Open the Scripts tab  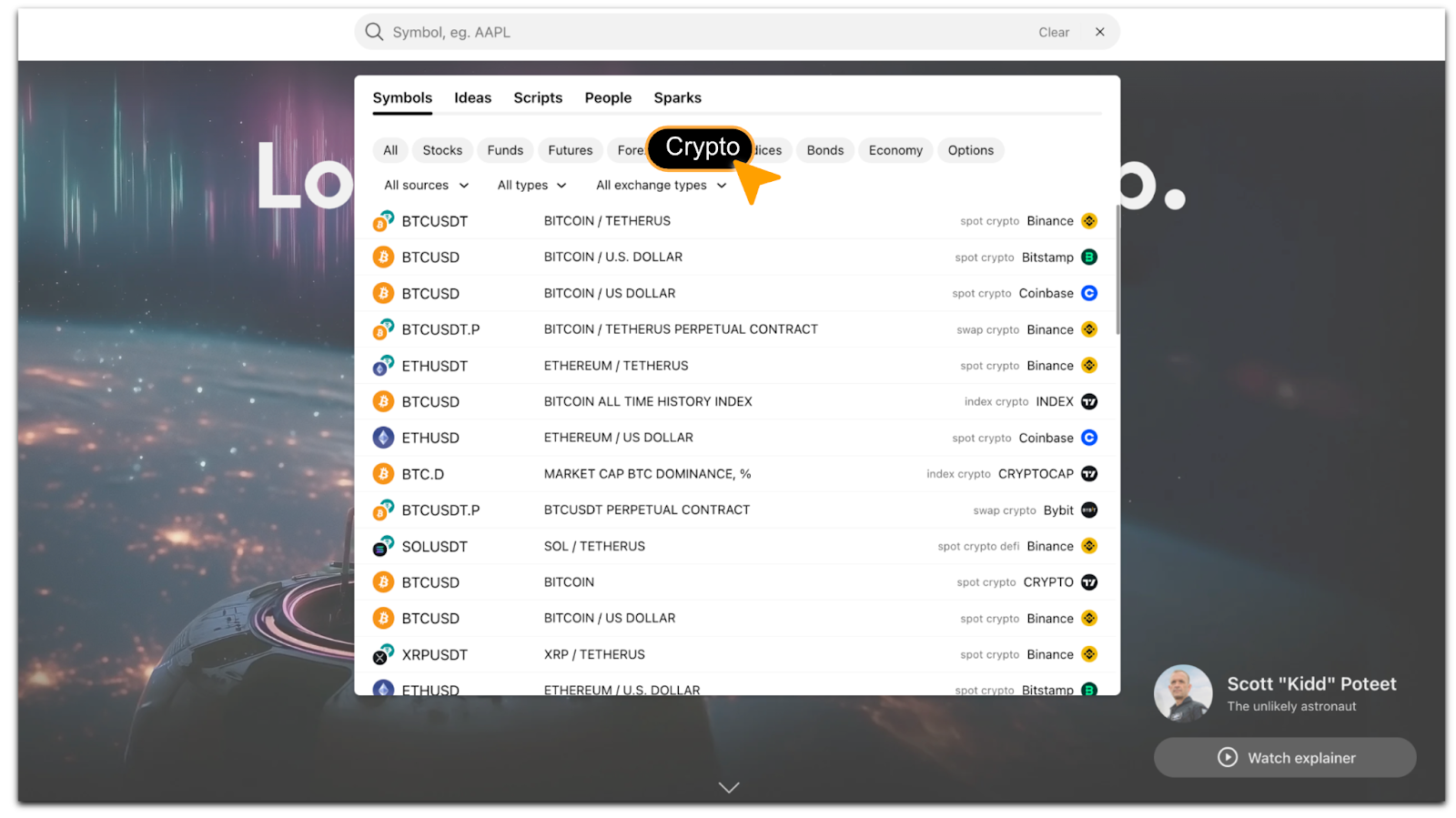(538, 98)
